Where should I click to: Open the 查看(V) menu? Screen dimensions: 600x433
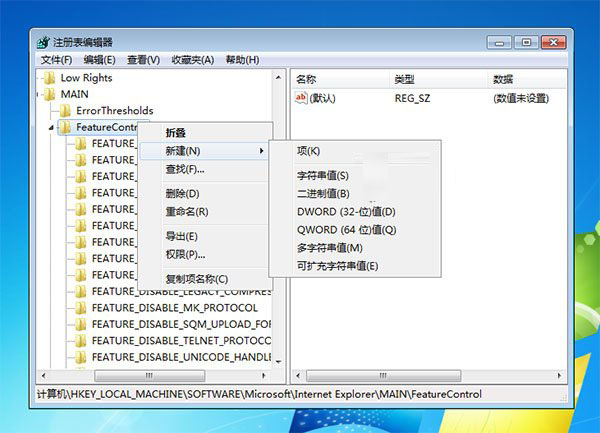143,60
